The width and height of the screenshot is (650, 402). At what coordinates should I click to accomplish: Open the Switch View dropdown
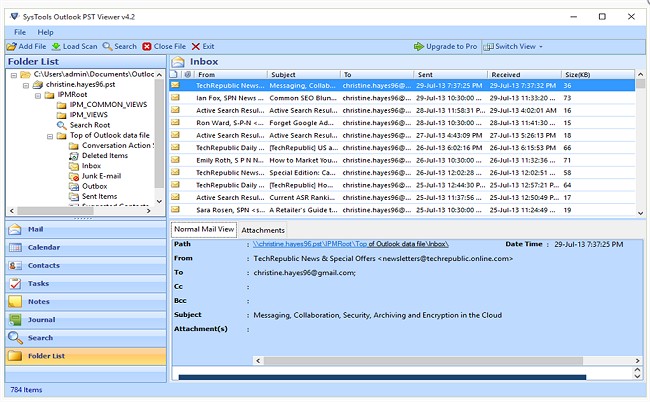pos(517,47)
